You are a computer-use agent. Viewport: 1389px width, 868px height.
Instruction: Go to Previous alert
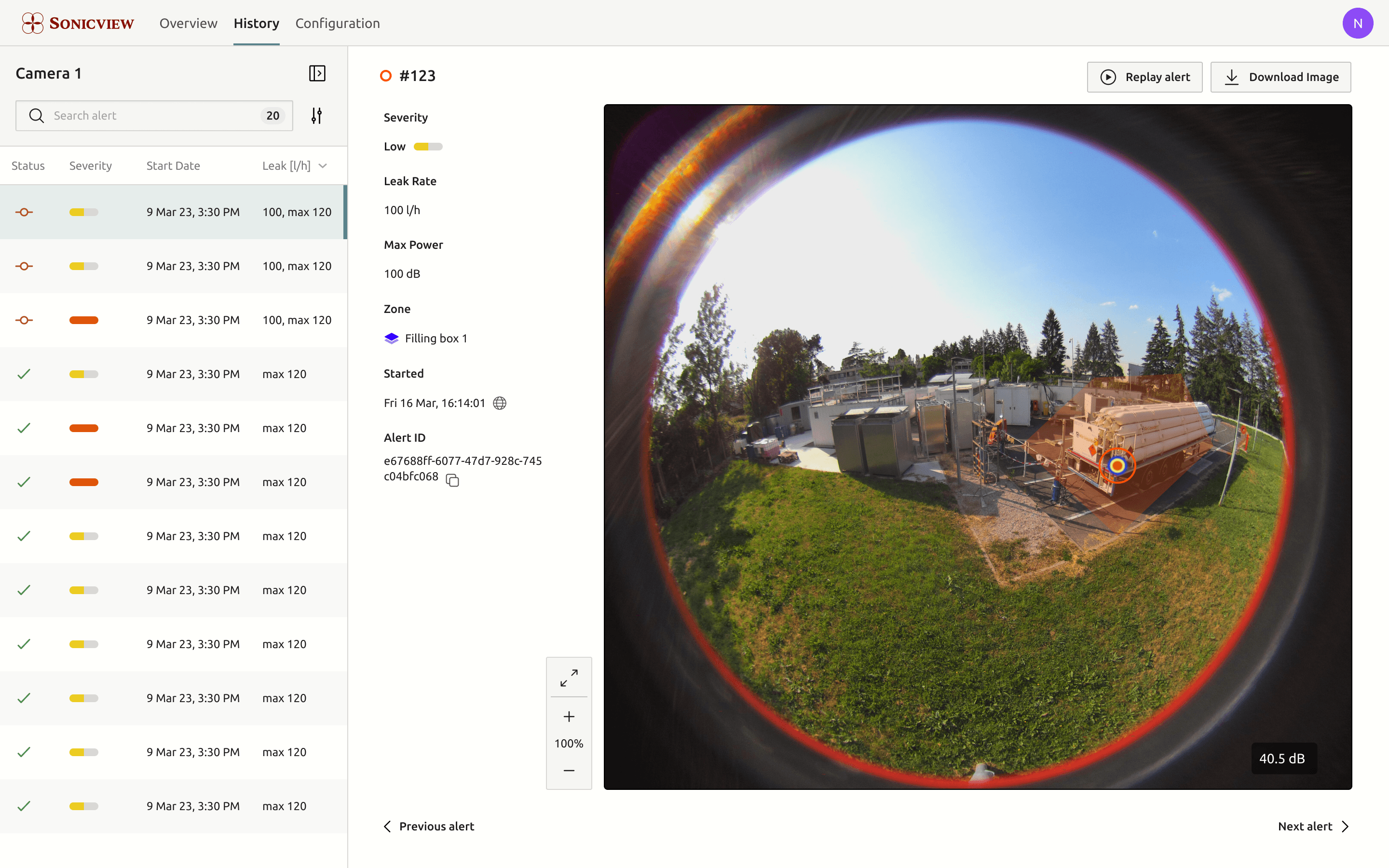click(x=429, y=826)
